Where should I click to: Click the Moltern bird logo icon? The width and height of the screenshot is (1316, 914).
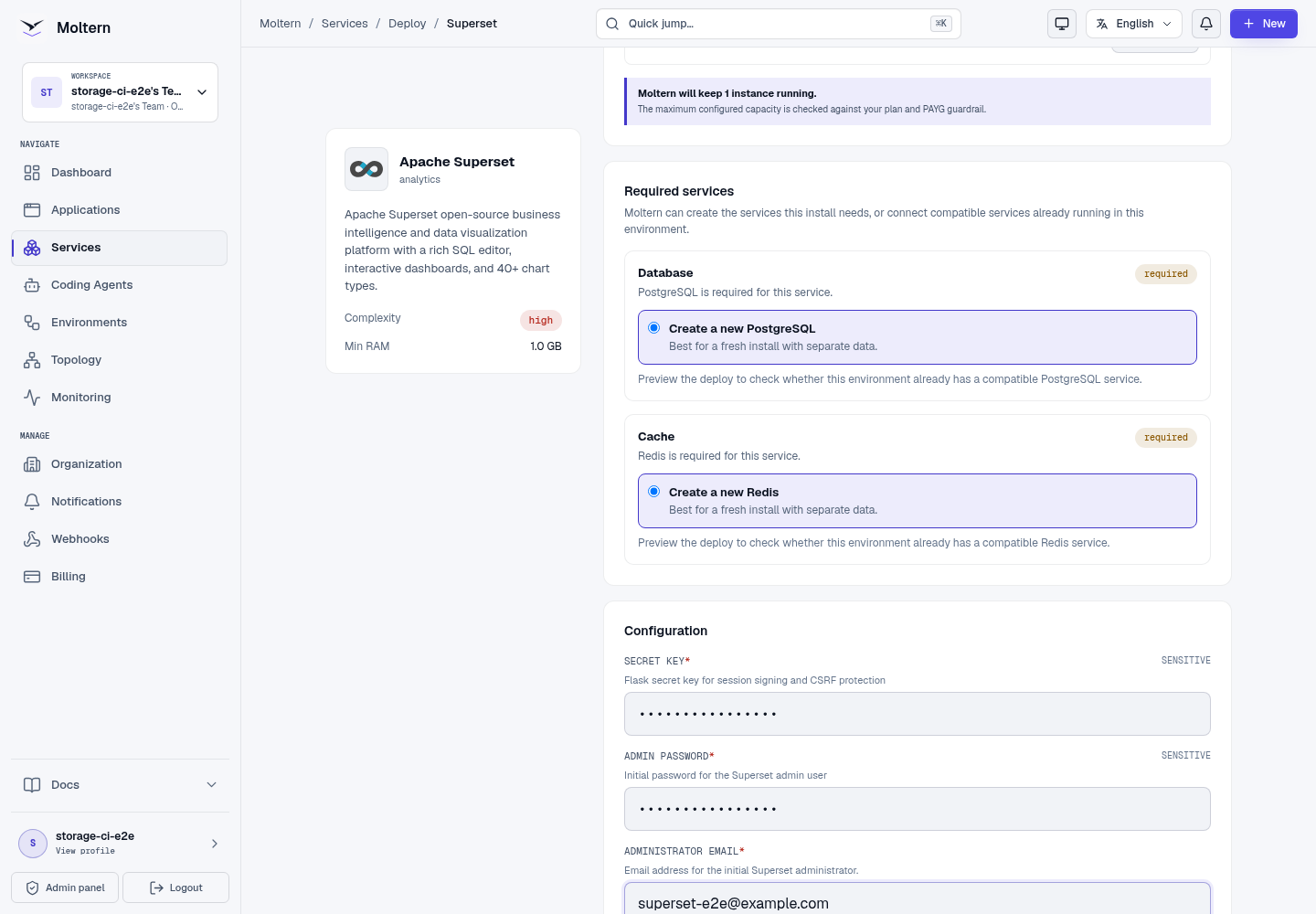click(32, 27)
